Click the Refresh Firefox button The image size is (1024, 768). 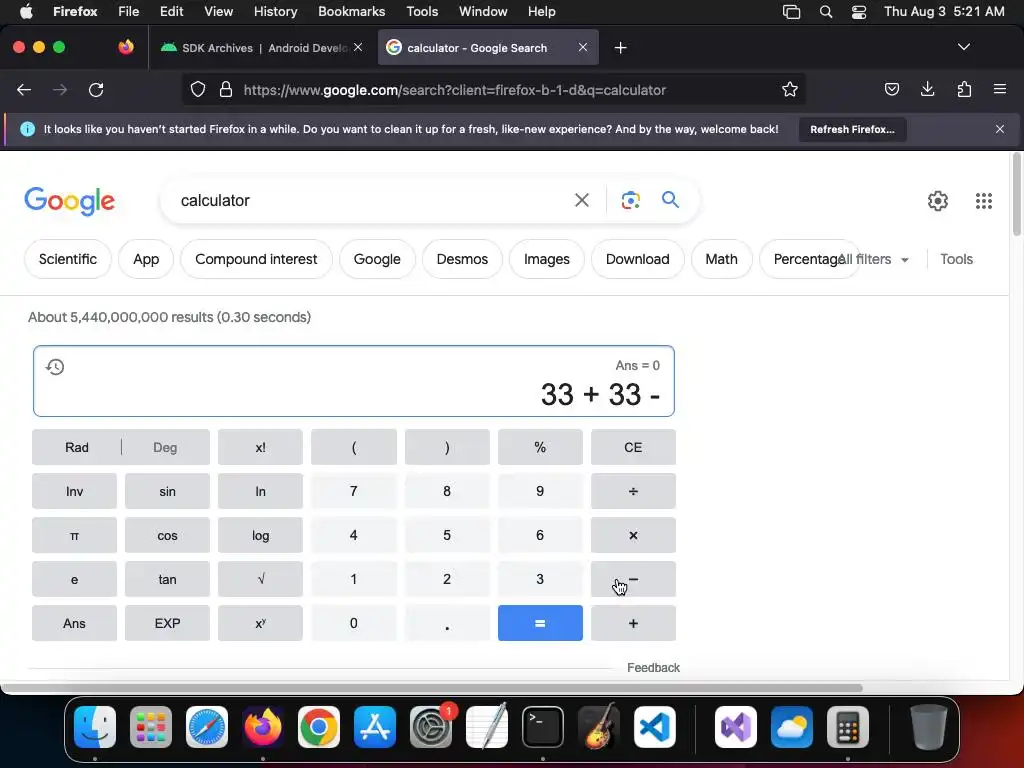pyautogui.click(x=852, y=129)
